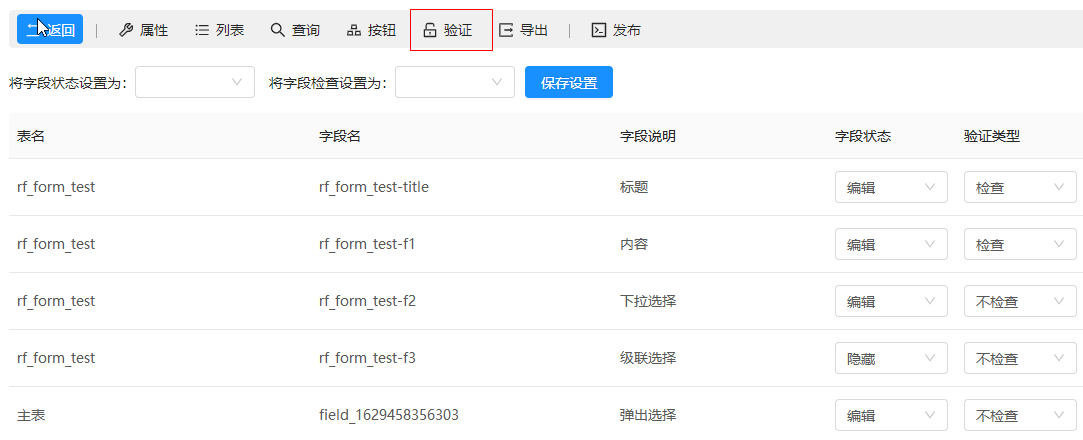Click the list icon for 列表
This screenshot has width=1083, height=440.
pos(202,30)
